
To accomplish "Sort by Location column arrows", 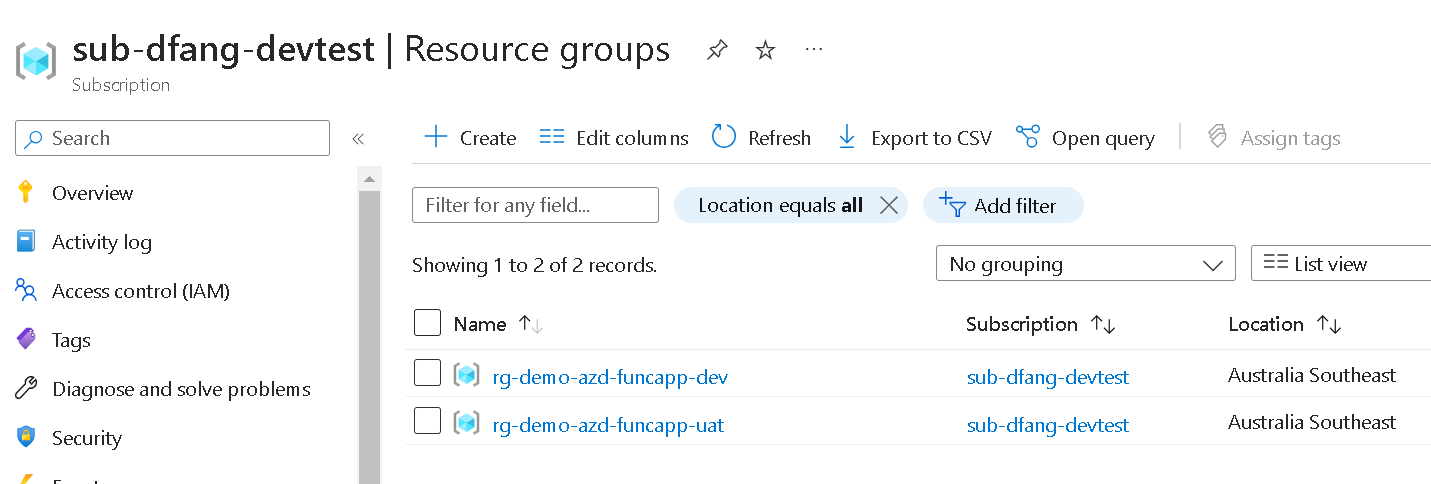I will pos(1329,324).
